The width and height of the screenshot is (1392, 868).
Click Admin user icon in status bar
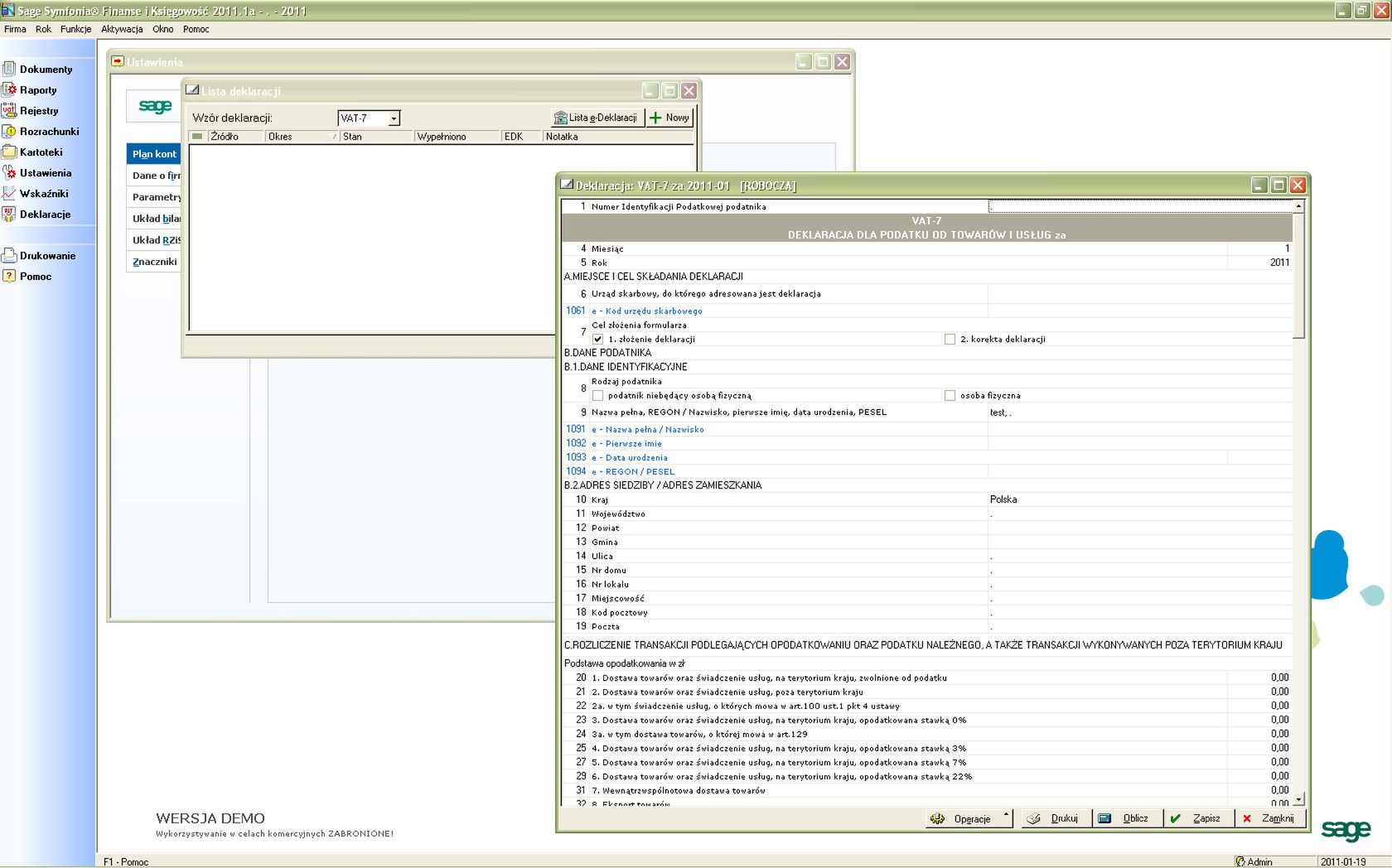1240,861
